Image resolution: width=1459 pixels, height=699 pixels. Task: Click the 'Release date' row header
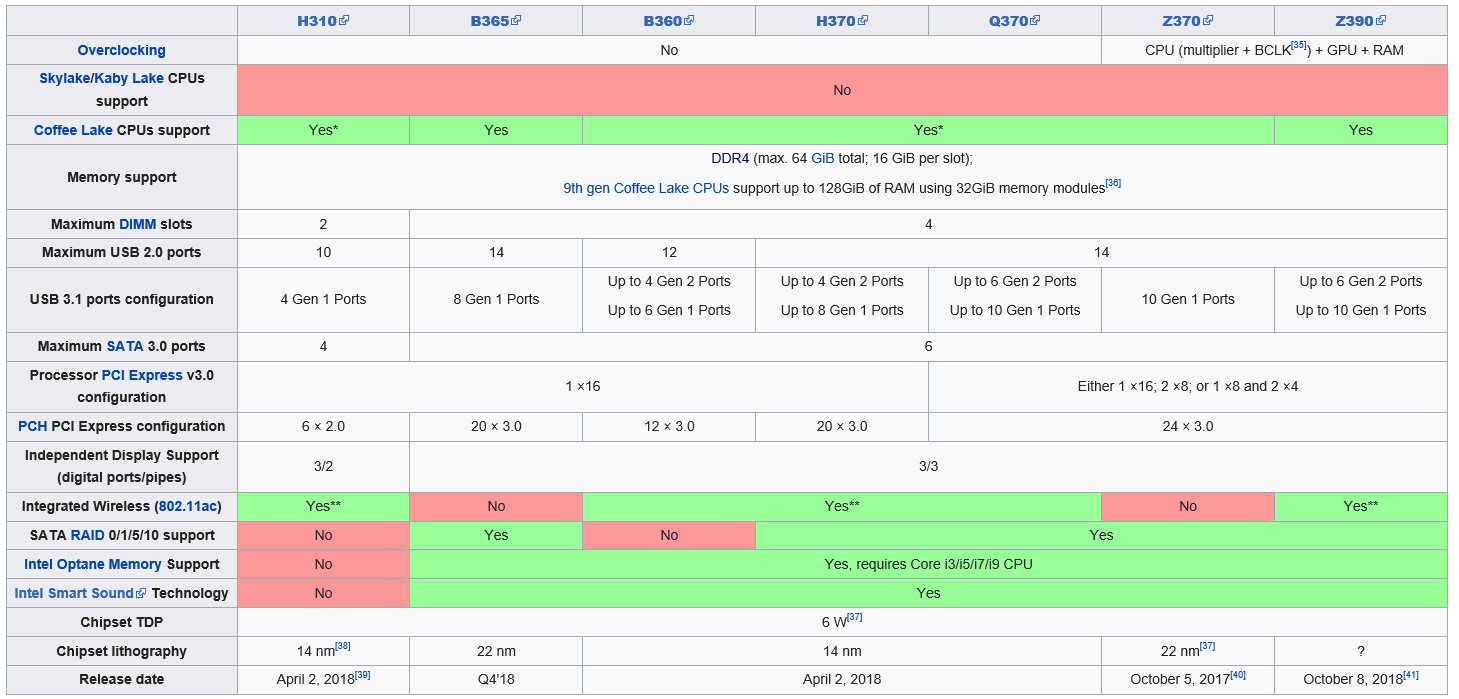[122, 679]
